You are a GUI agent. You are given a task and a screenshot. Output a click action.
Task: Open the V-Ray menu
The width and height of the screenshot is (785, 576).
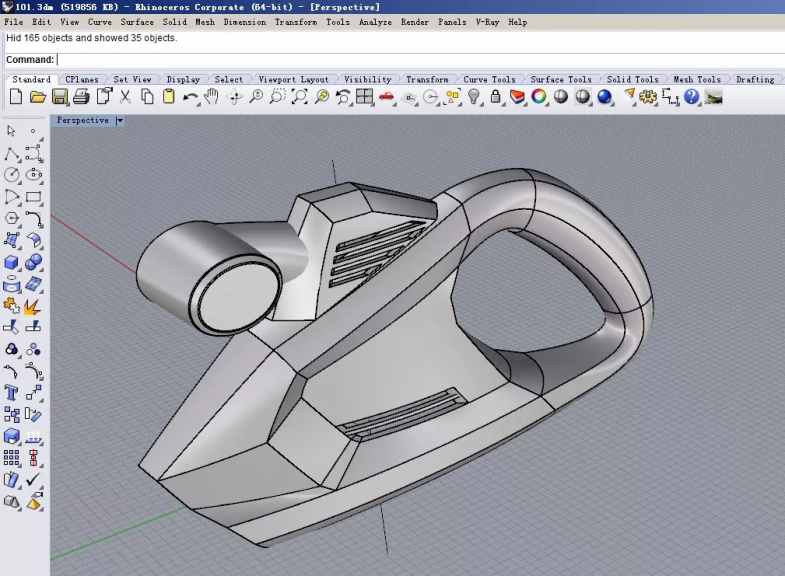pos(487,22)
